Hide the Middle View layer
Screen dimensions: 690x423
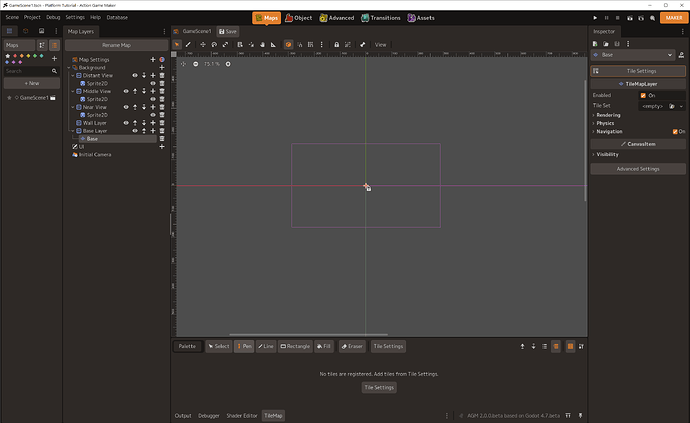[126, 91]
